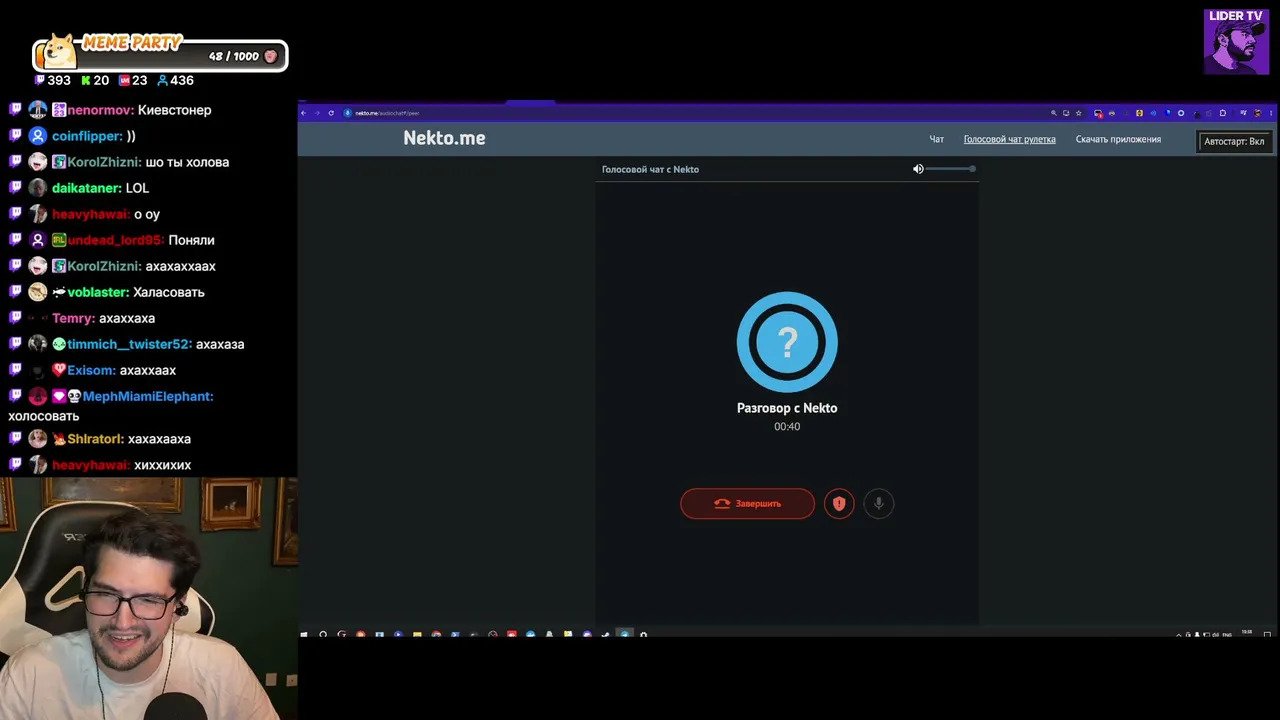Image resolution: width=1280 pixels, height=720 pixels.
Task: Click the browser back arrow
Action: [304, 113]
